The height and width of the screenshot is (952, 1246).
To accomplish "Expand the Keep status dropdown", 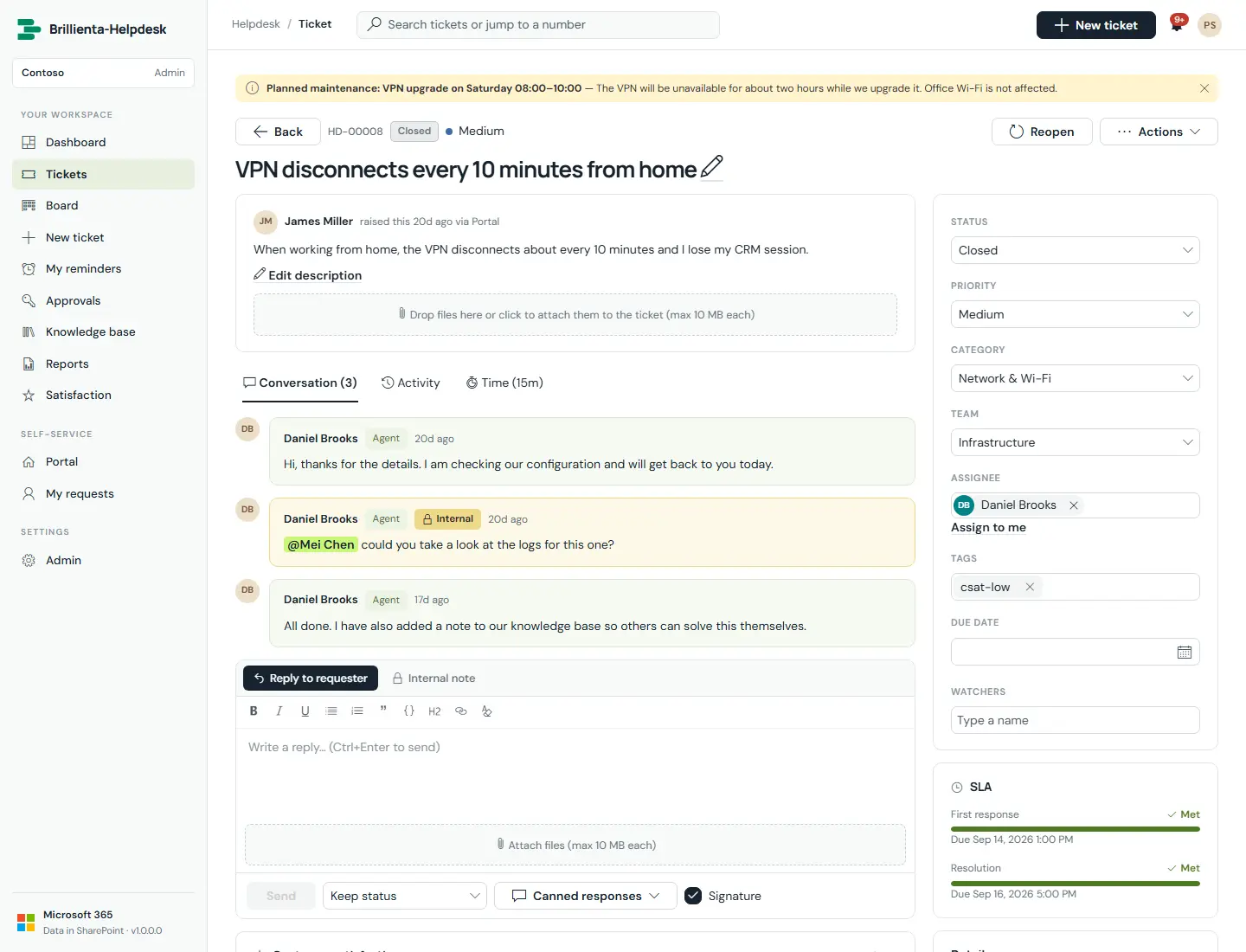I will pyautogui.click(x=405, y=896).
